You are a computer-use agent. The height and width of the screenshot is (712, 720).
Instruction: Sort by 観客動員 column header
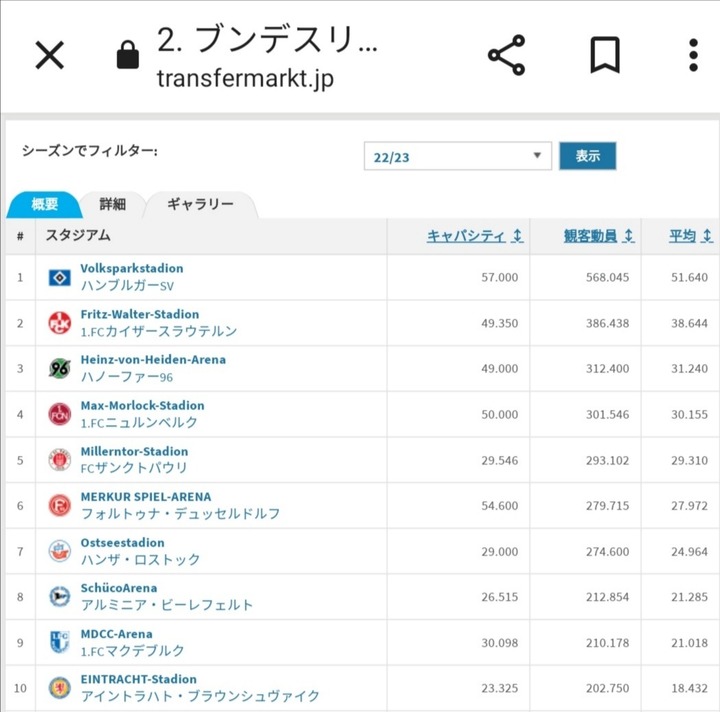click(599, 236)
